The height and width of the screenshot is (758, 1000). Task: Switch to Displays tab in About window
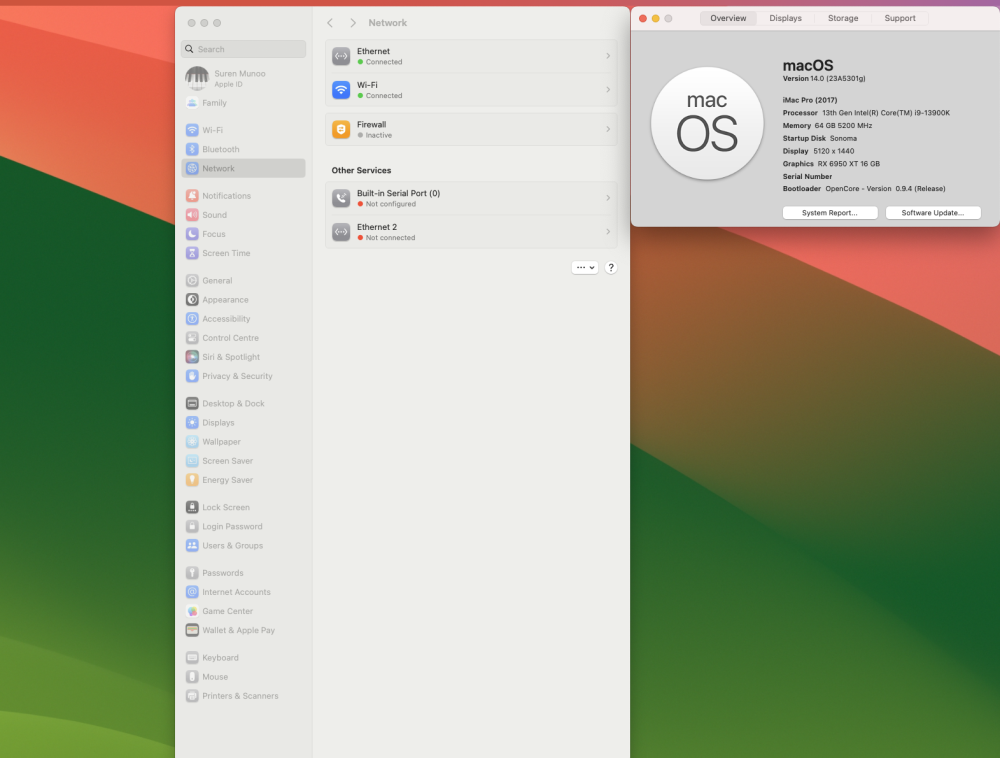click(785, 18)
